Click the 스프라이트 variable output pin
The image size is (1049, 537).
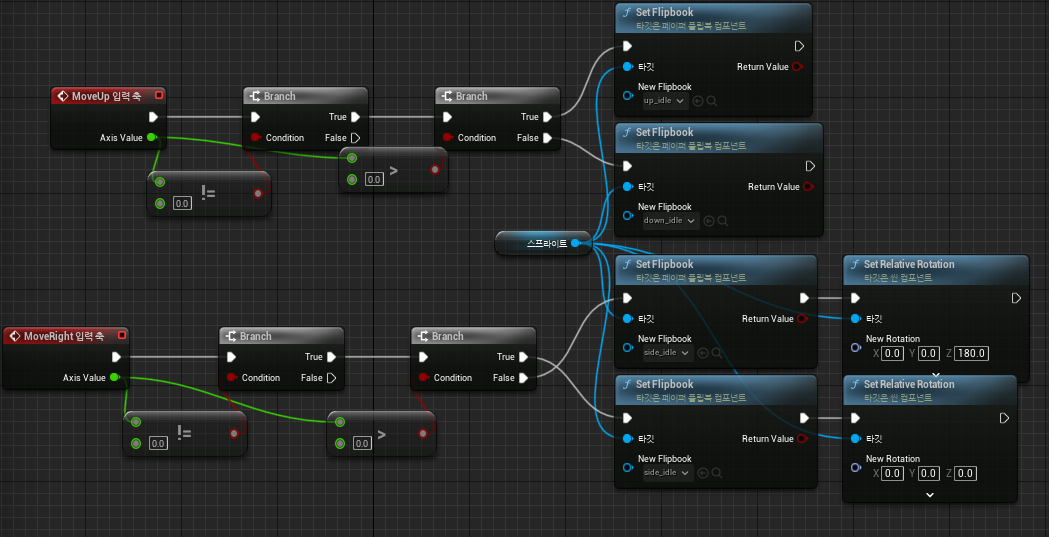point(576,243)
